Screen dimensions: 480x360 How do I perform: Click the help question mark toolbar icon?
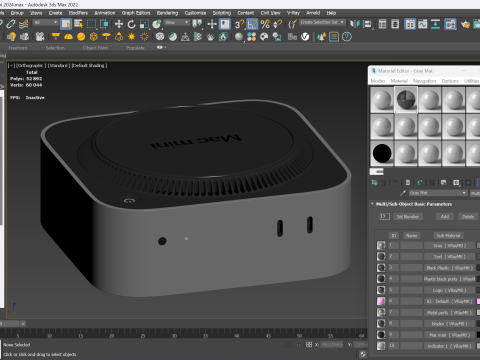click(x=347, y=37)
